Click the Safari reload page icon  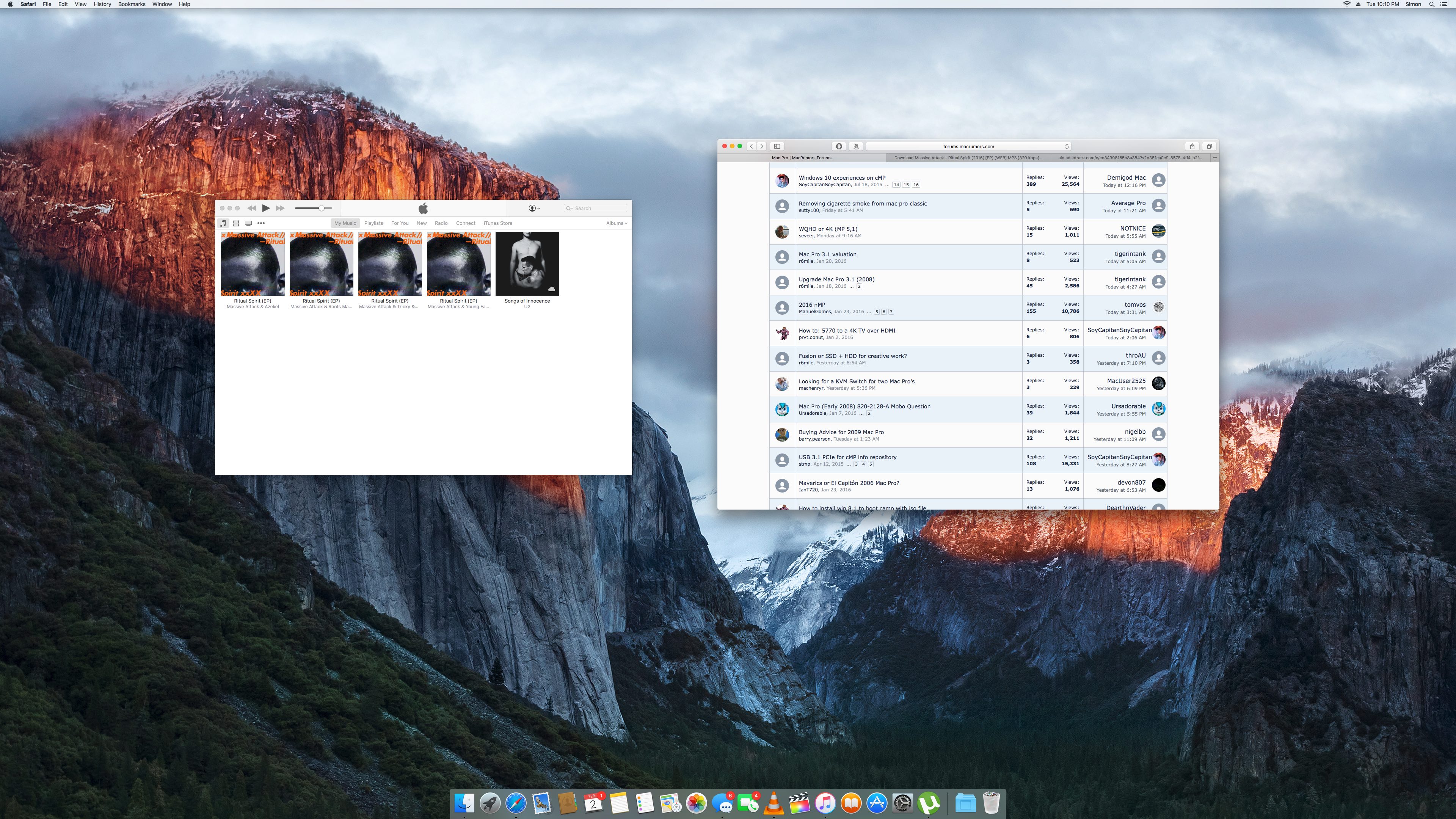tap(1067, 146)
